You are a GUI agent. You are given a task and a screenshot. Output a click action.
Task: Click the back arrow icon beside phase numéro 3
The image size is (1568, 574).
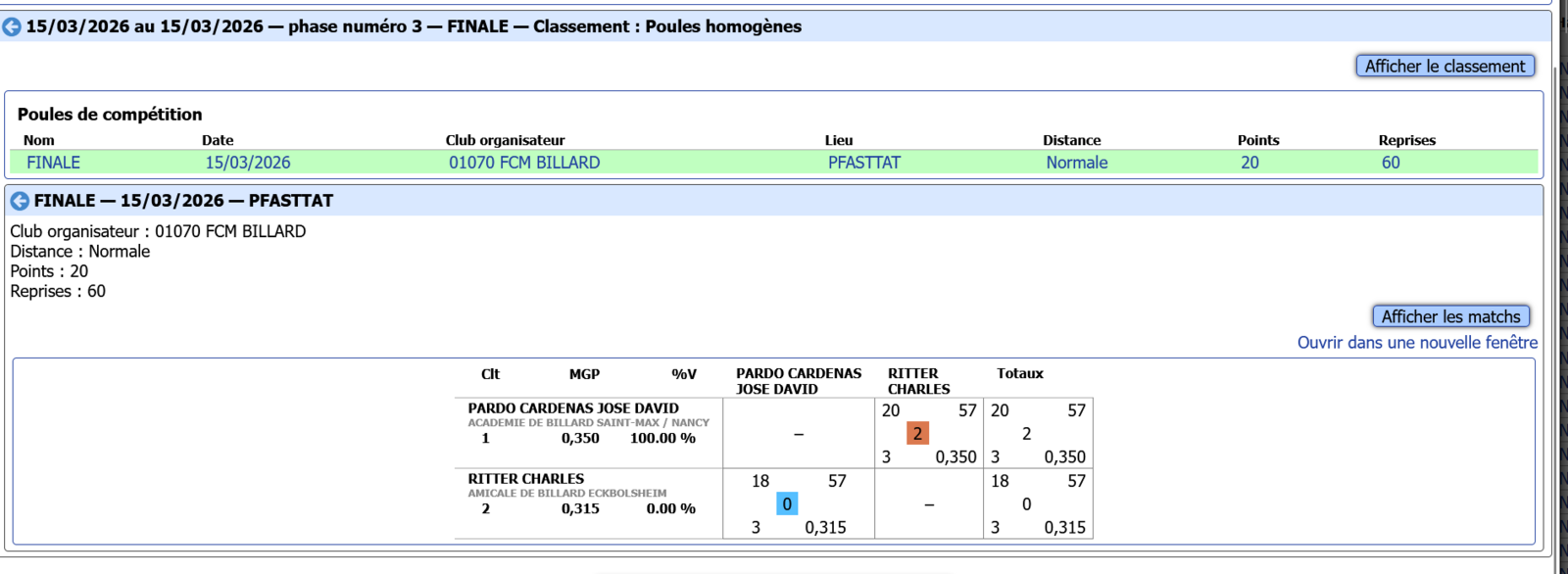[12, 27]
